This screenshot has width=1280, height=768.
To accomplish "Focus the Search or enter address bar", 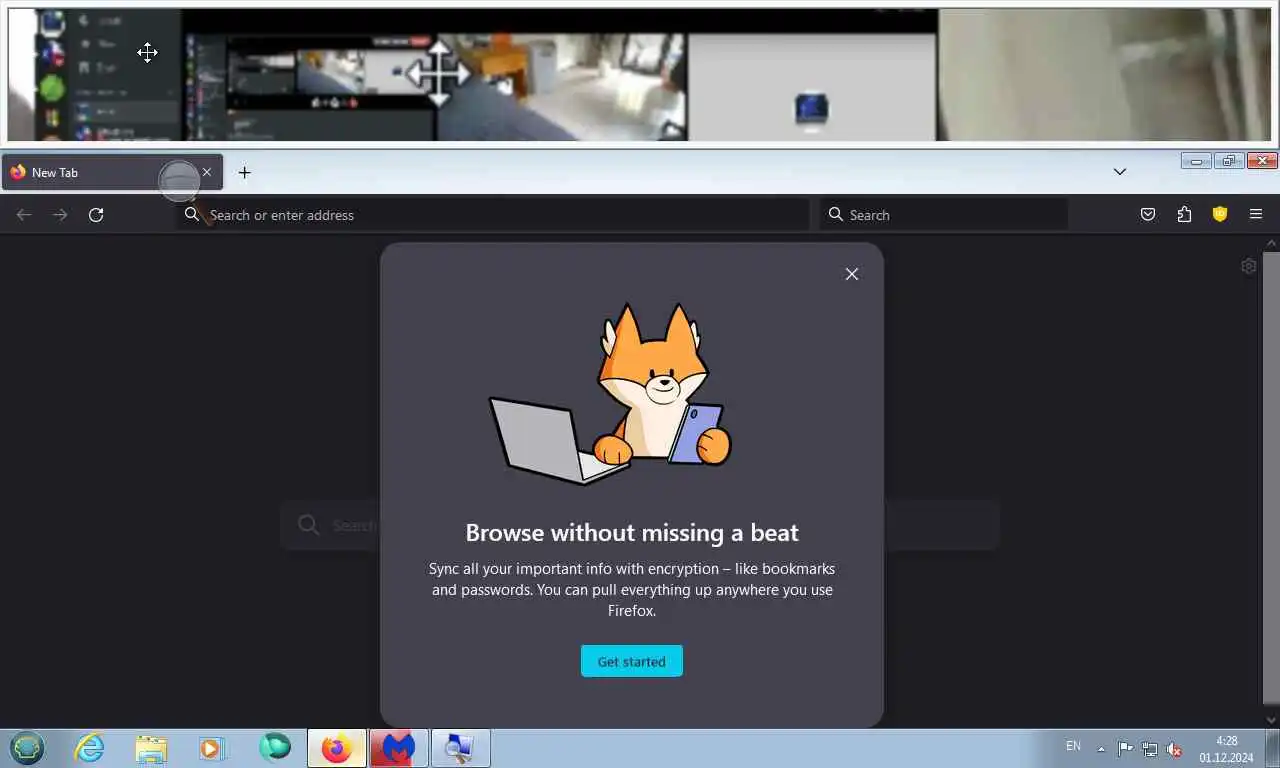I will [493, 215].
